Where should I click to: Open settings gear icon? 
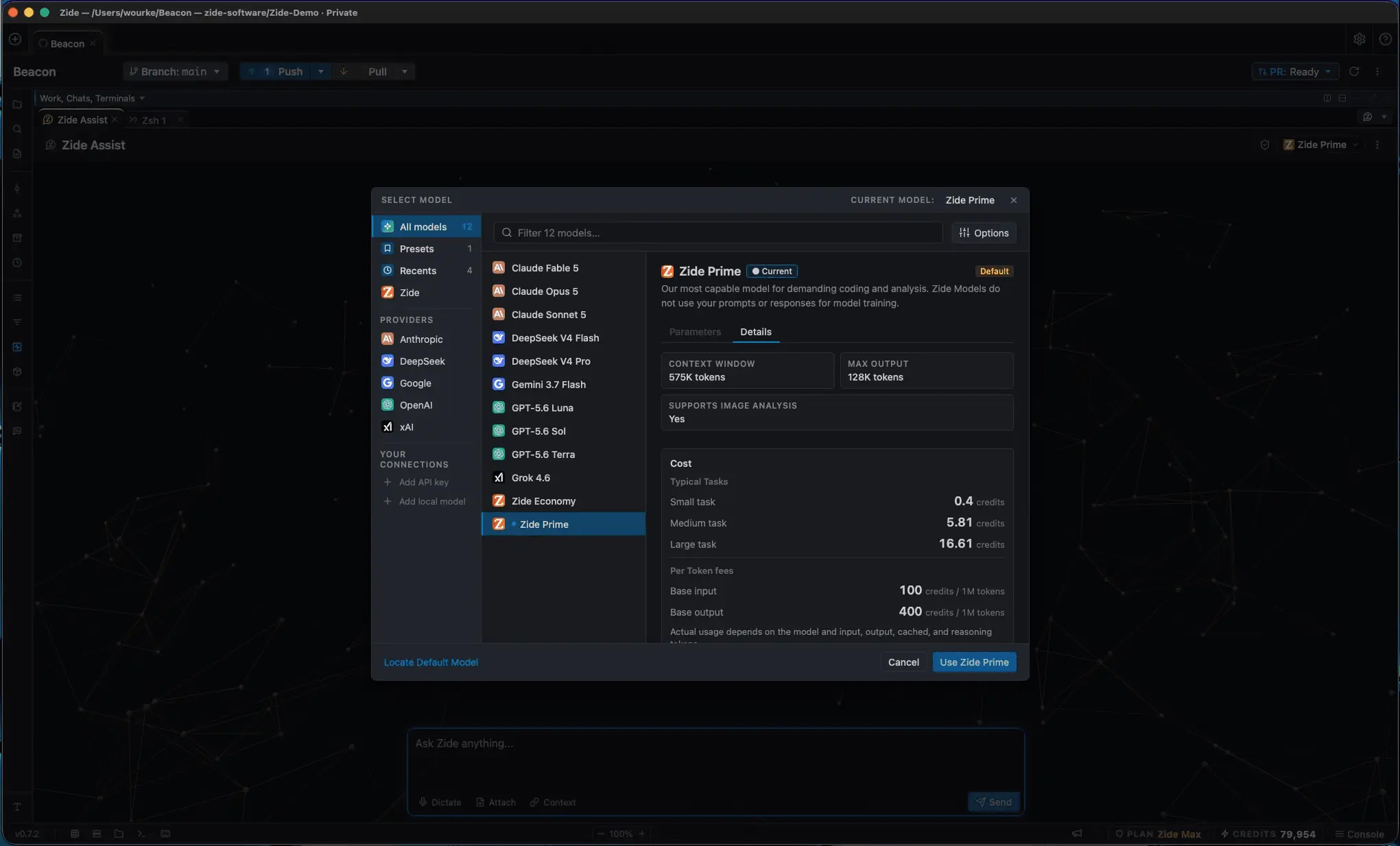[1360, 40]
